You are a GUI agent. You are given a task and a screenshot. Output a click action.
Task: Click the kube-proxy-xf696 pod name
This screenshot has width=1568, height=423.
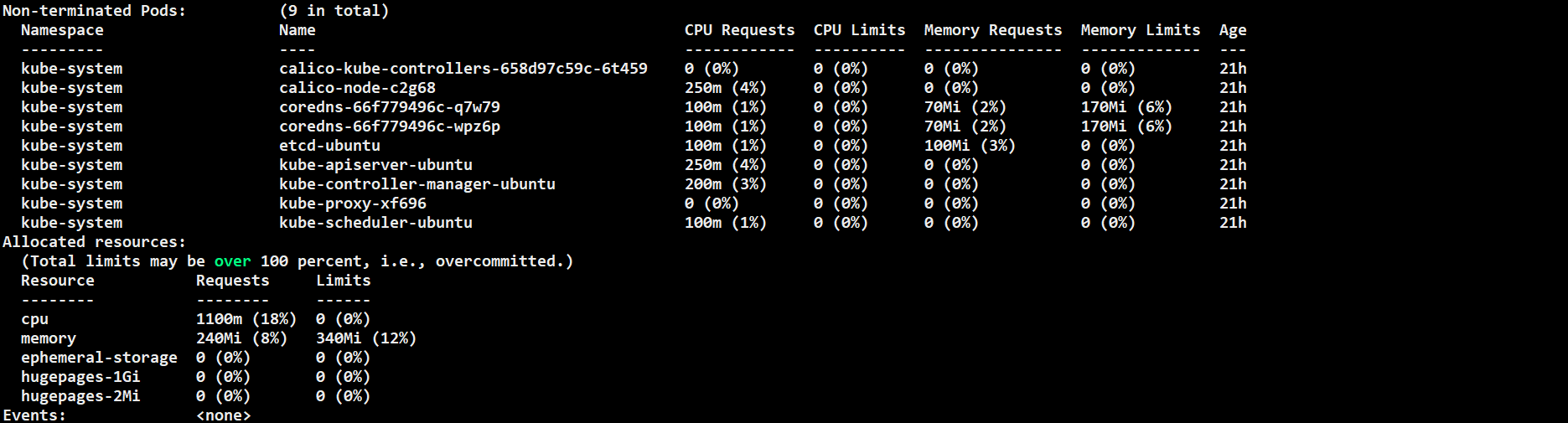coord(353,204)
